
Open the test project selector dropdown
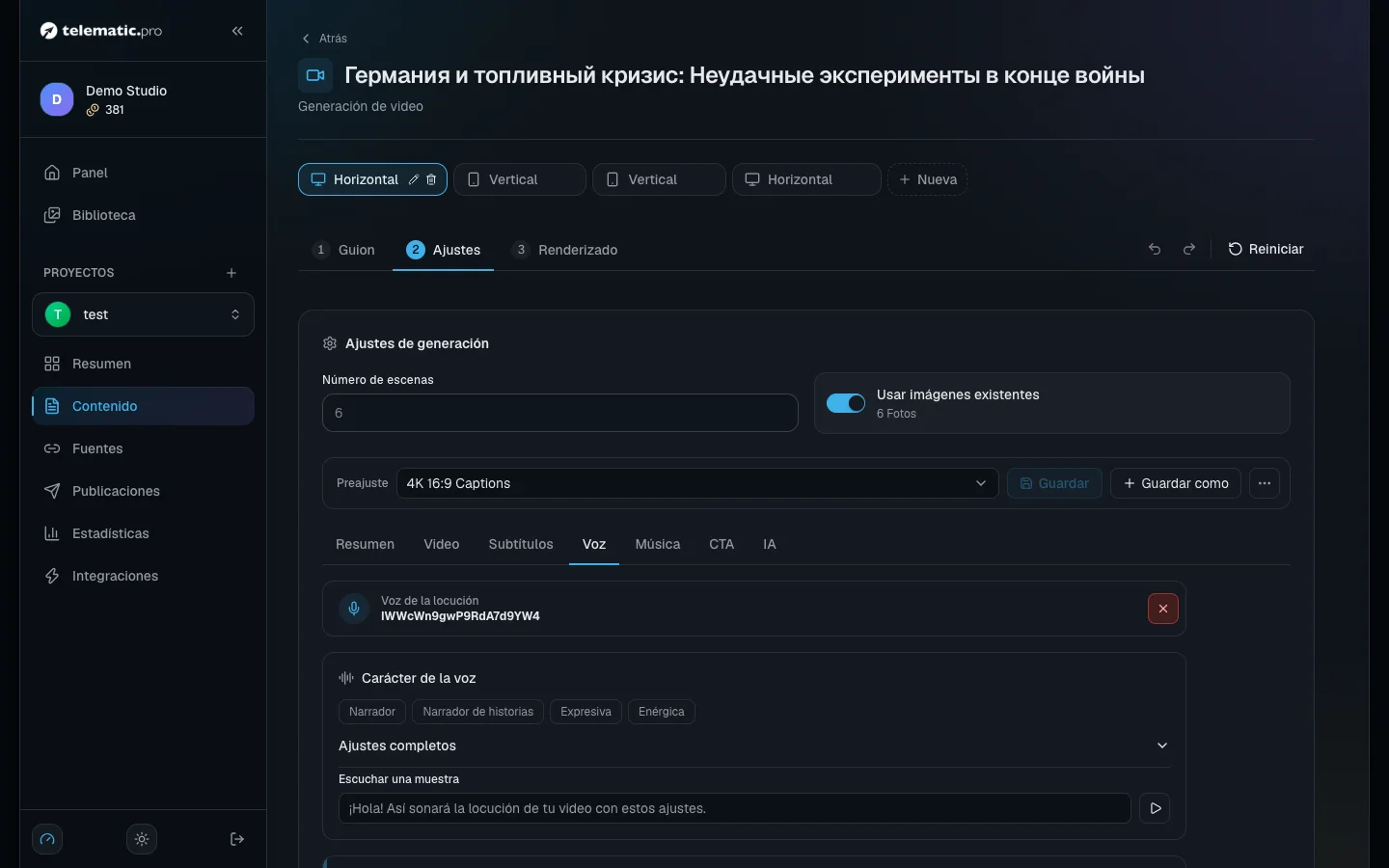(x=143, y=314)
